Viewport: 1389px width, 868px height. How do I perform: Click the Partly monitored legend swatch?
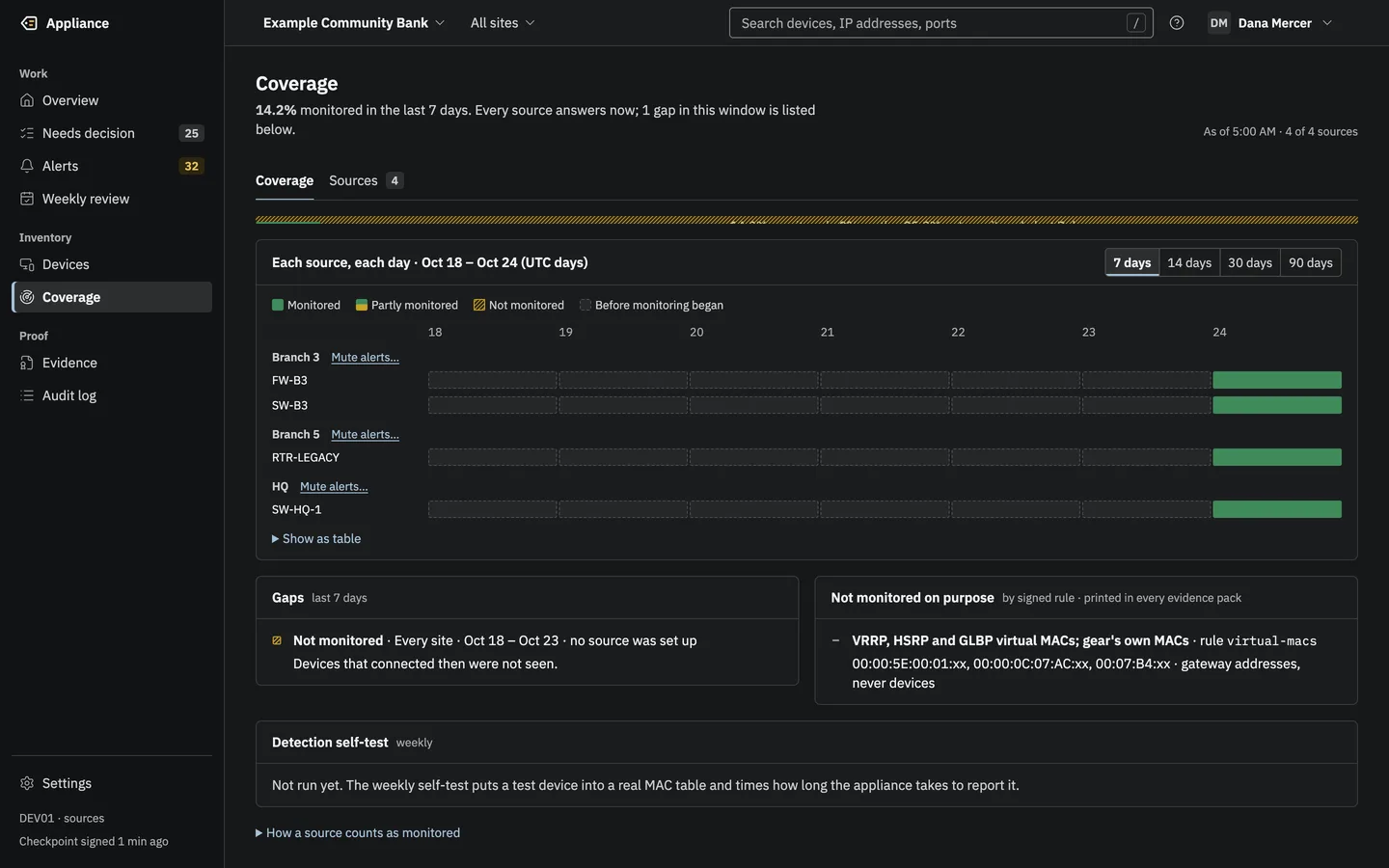[x=362, y=305]
